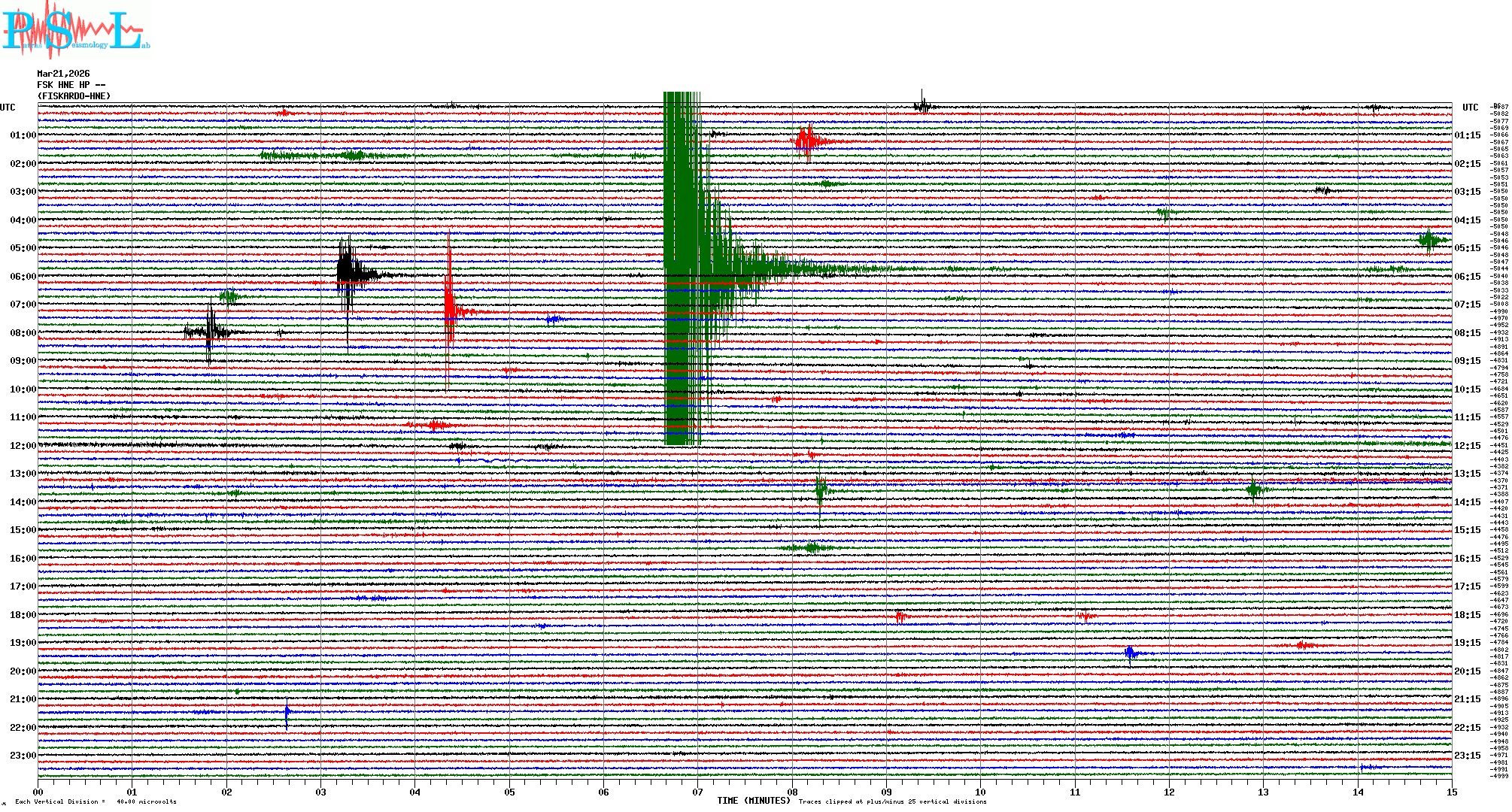Click the red seismic burst near 01:00 row
The width and height of the screenshot is (1512, 812).
point(808,141)
